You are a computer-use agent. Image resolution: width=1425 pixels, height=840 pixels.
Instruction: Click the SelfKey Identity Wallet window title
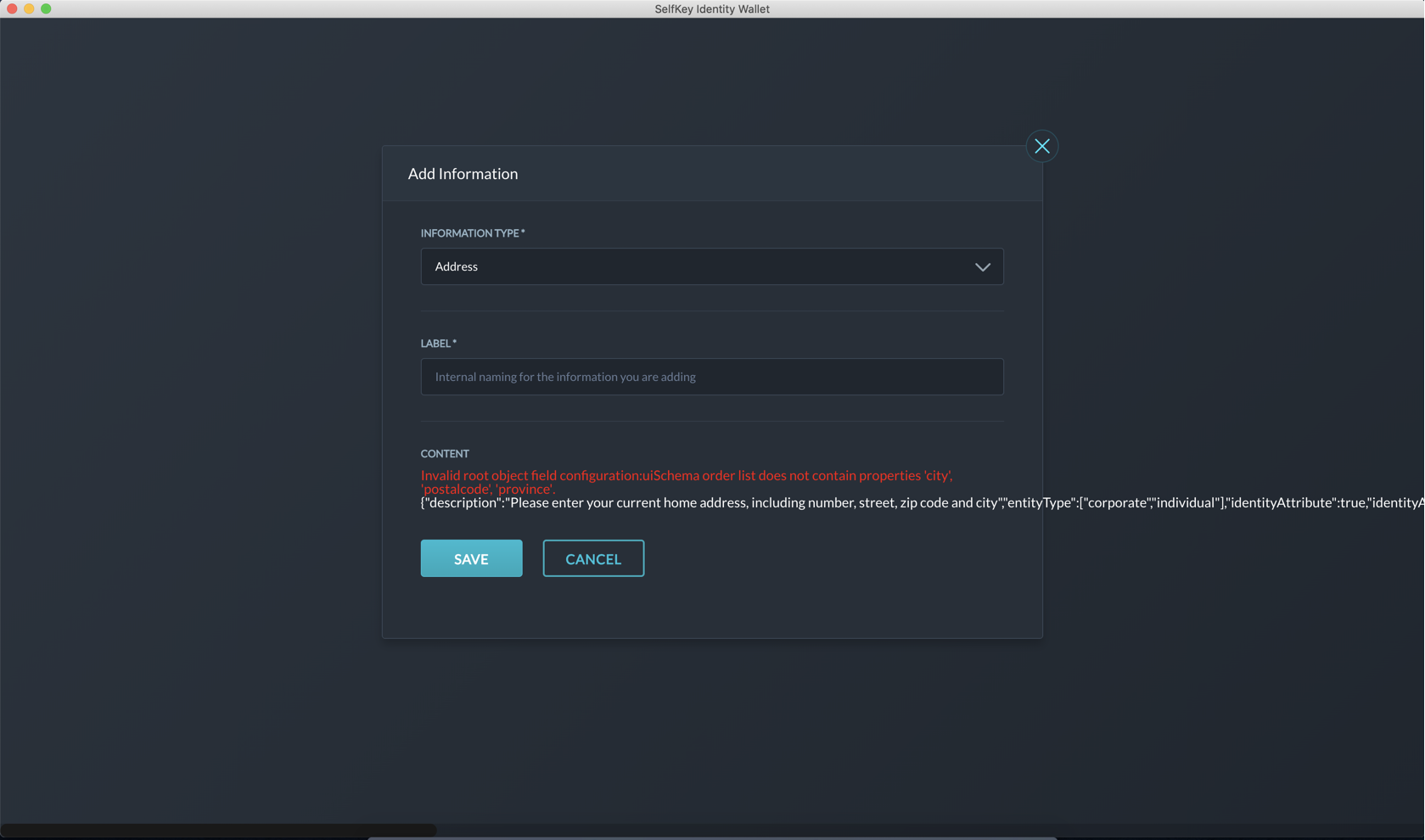[712, 9]
